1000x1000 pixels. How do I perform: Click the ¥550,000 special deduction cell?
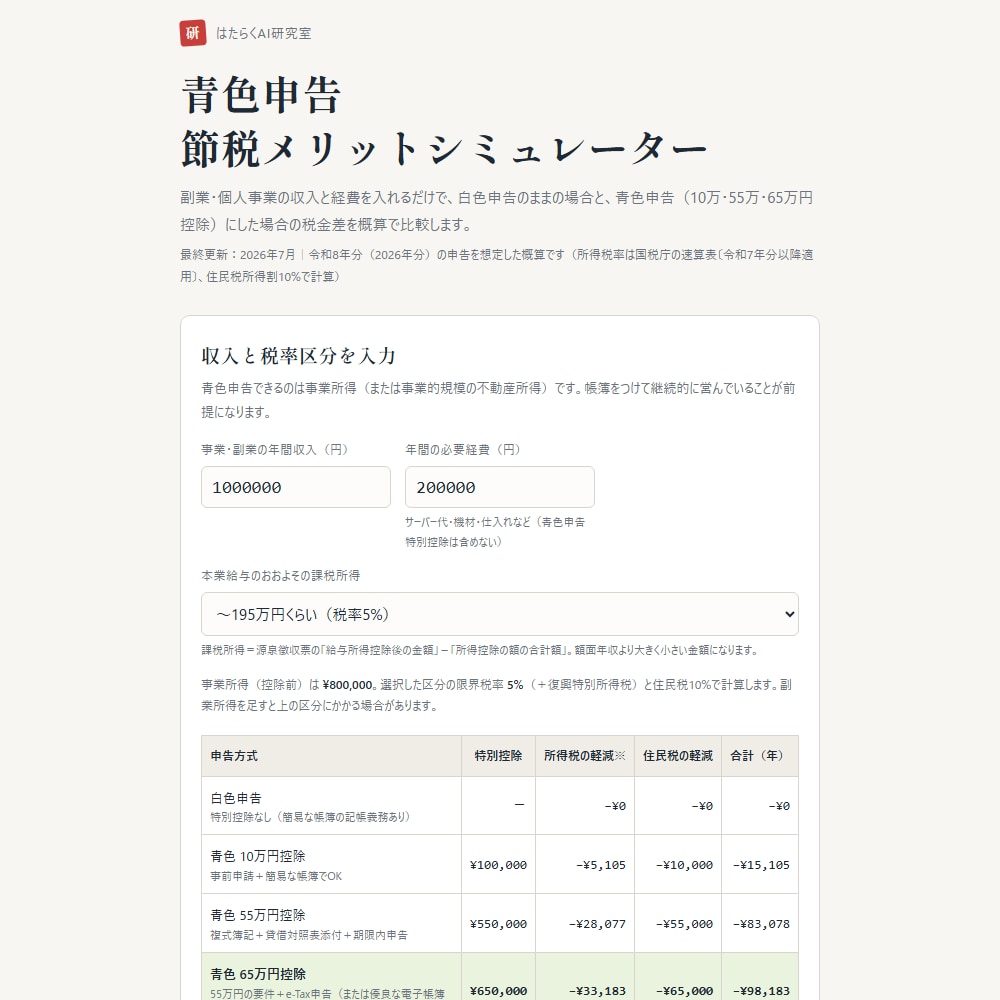[498, 924]
